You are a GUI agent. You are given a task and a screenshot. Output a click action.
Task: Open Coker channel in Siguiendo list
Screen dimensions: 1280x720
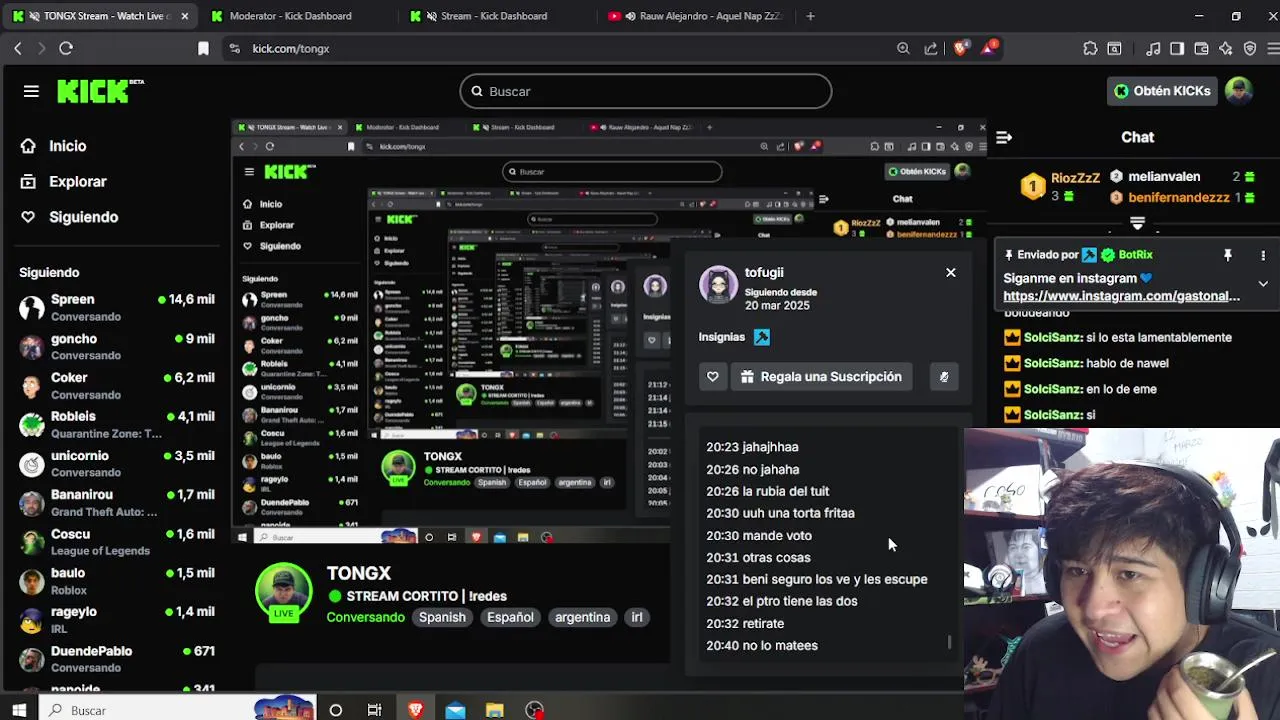117,385
